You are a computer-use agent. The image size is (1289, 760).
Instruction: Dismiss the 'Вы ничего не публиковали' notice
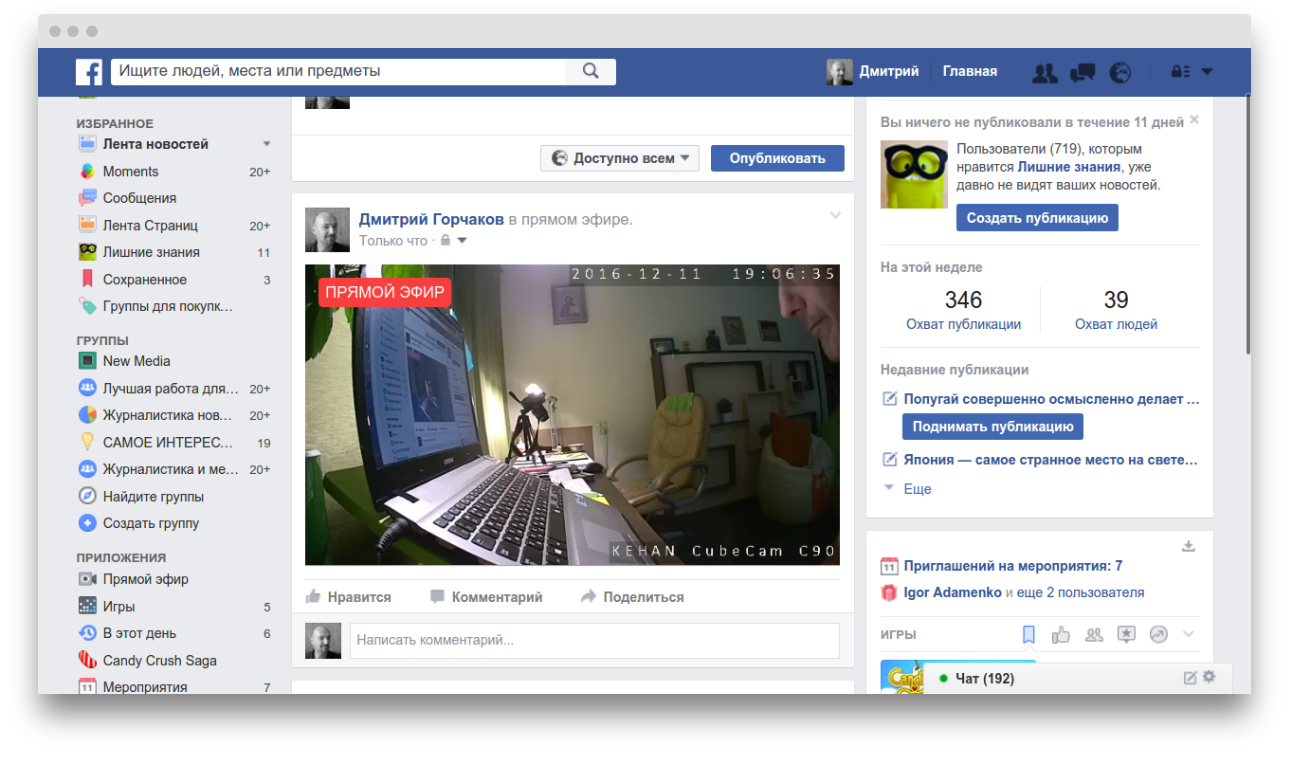click(x=1194, y=120)
